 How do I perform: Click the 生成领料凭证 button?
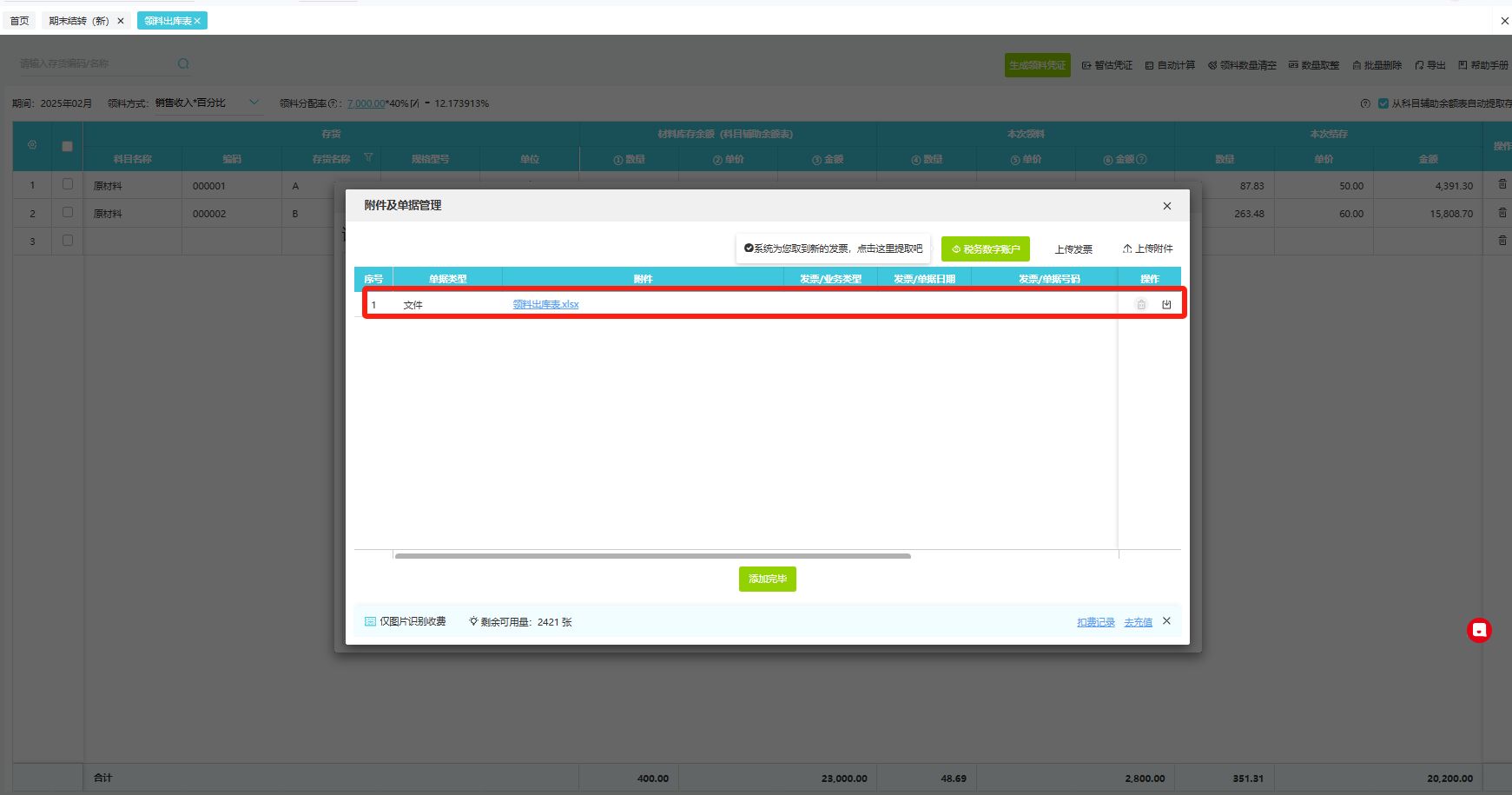(x=1037, y=65)
